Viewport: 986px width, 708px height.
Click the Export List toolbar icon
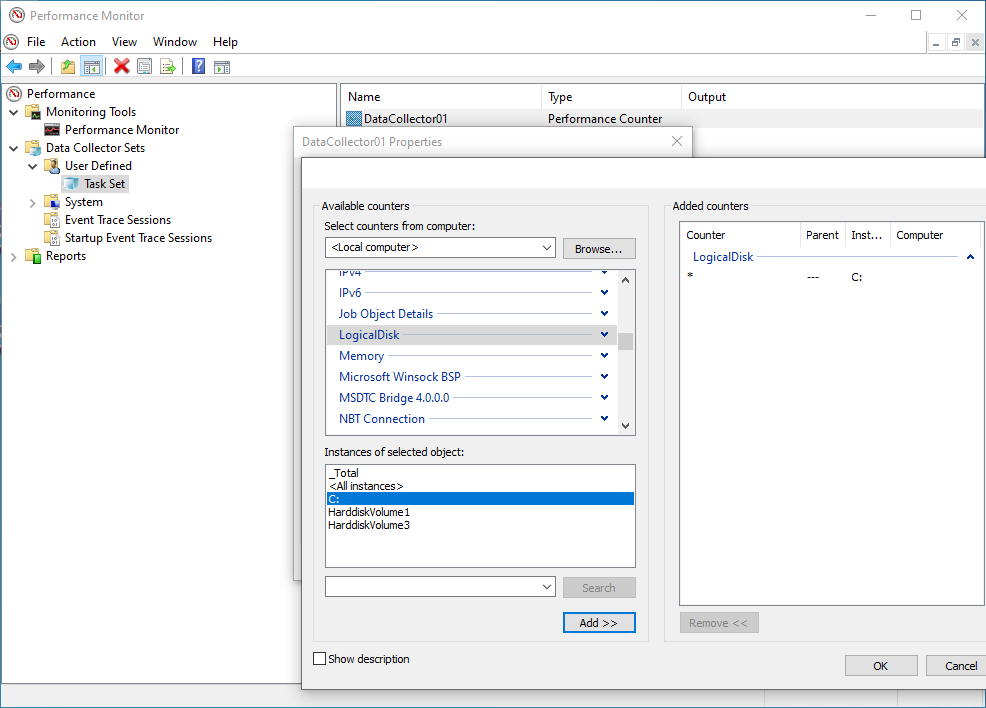pyautogui.click(x=169, y=66)
